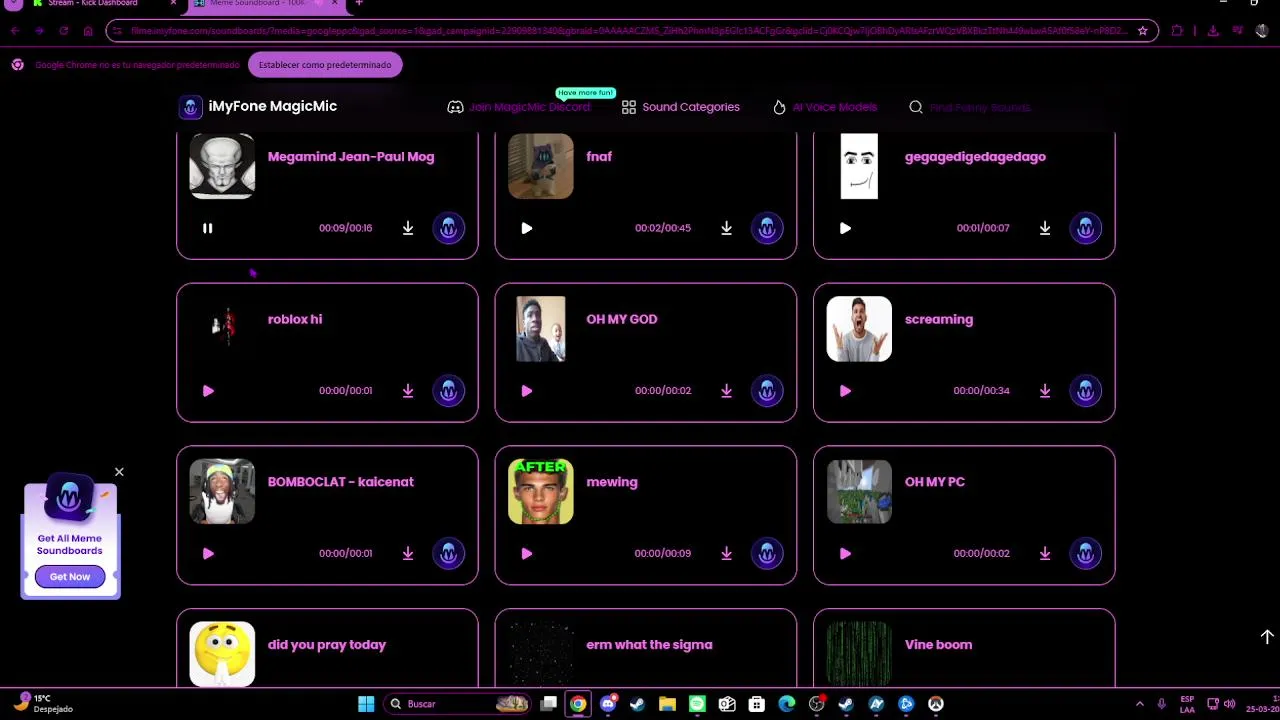Download the gegagedigedagedago sound

(1045, 228)
